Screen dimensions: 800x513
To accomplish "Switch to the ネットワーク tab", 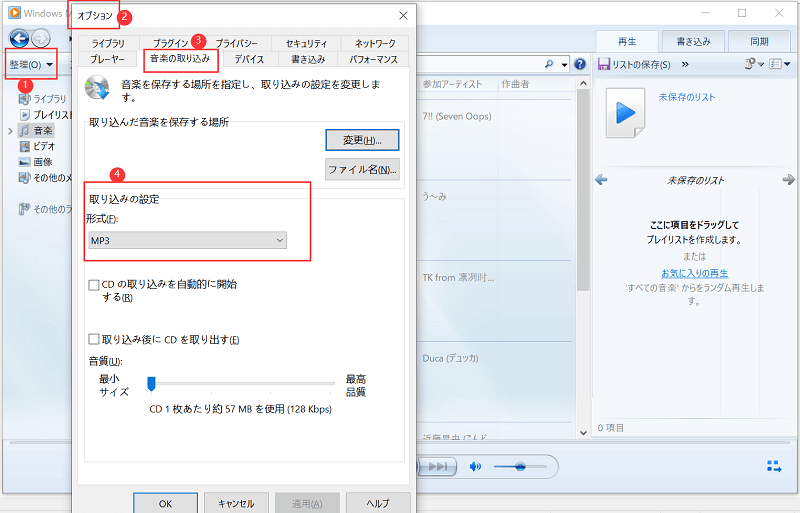I will (x=375, y=43).
